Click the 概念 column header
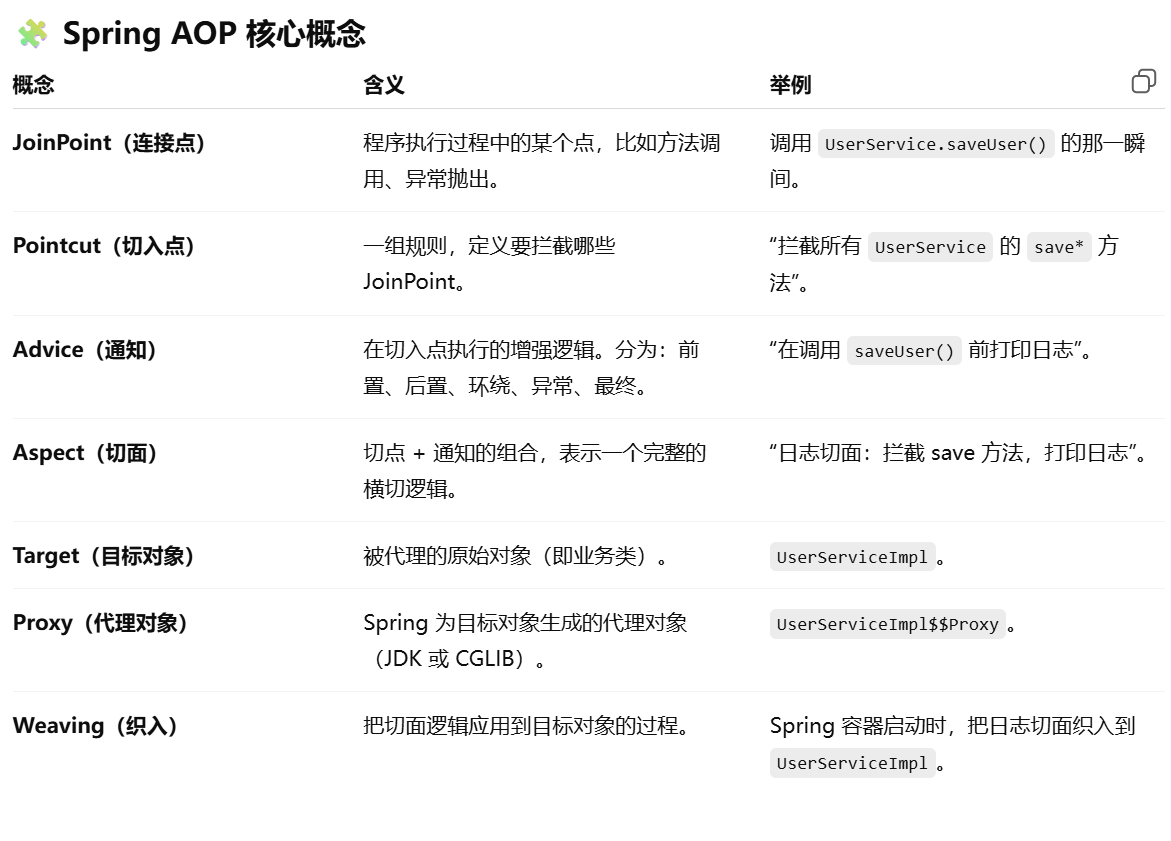1171x841 pixels. 33,85
